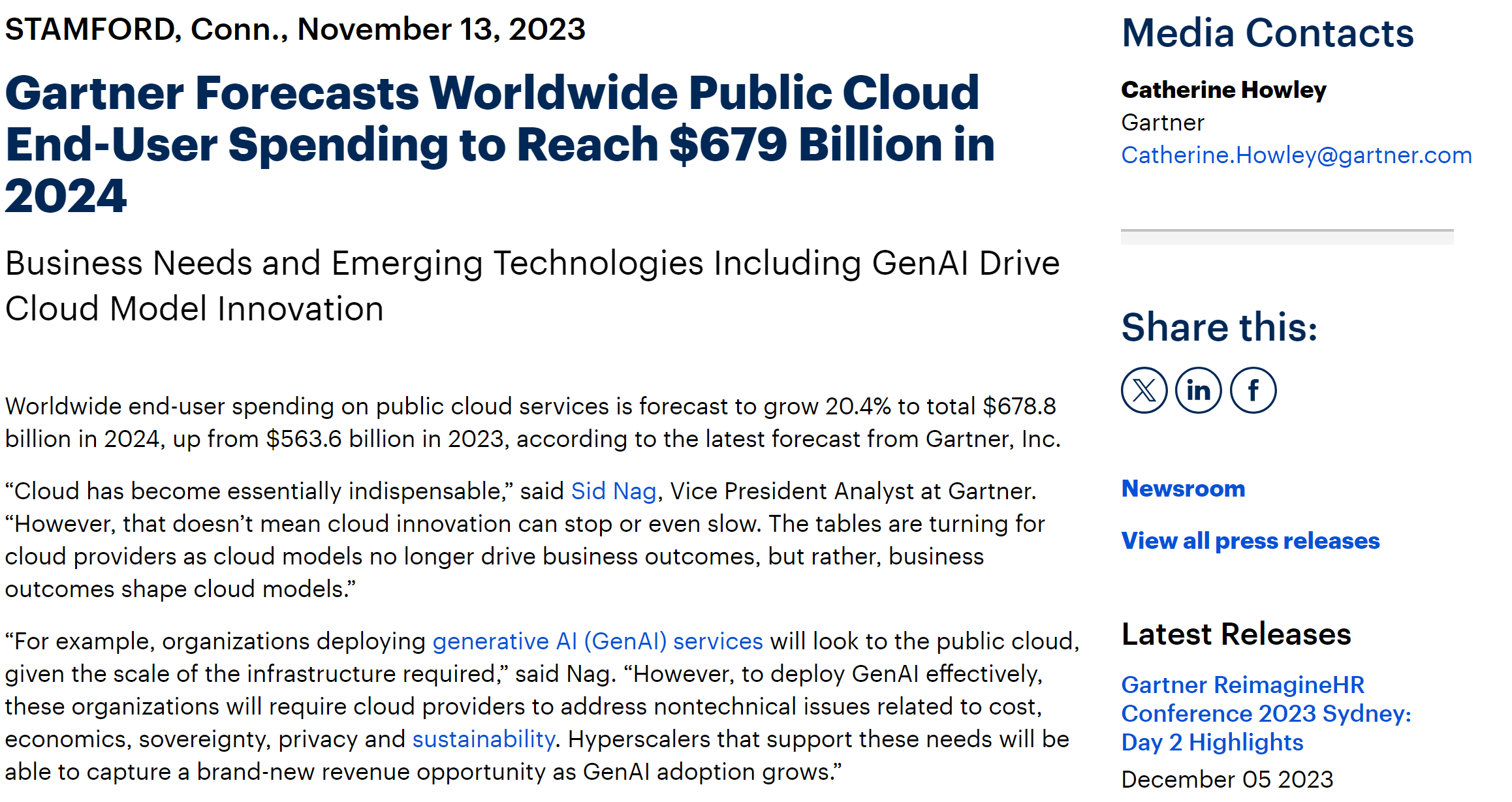The width and height of the screenshot is (1512, 802).
Task: Click the subheading about GenAI Drive Cloud Model Innovation
Action: point(532,286)
